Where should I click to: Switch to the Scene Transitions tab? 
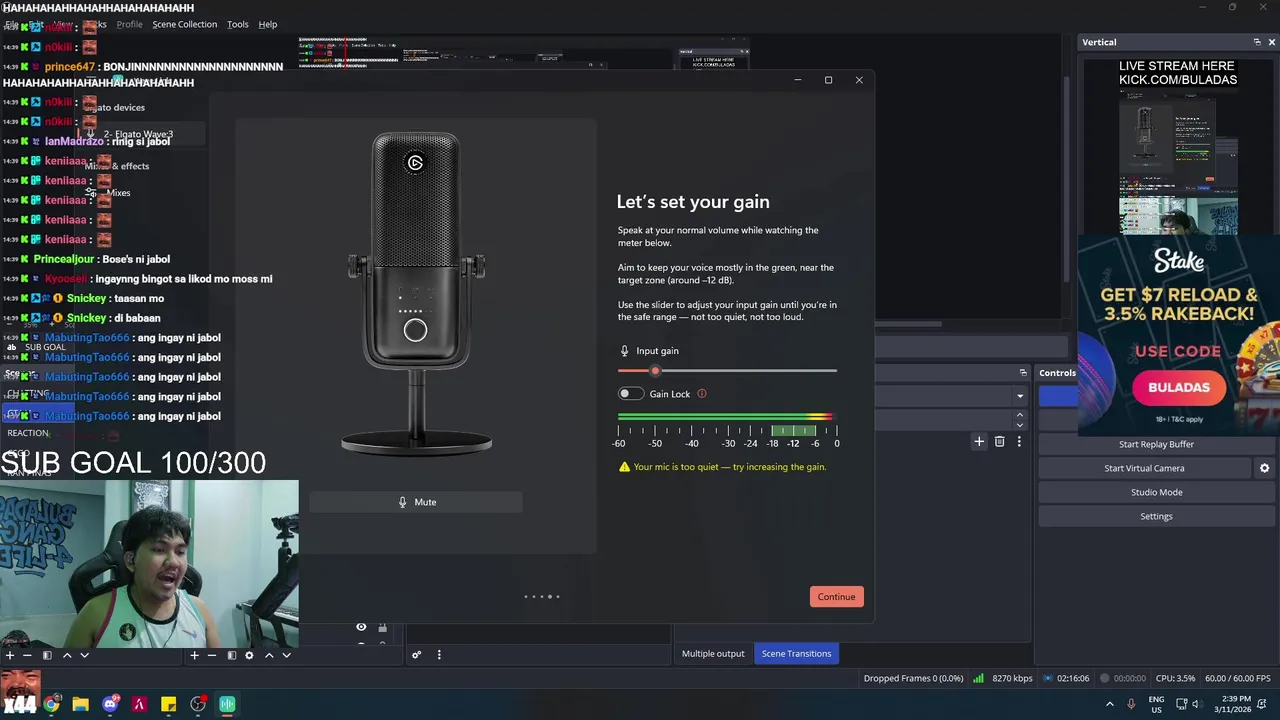point(796,654)
